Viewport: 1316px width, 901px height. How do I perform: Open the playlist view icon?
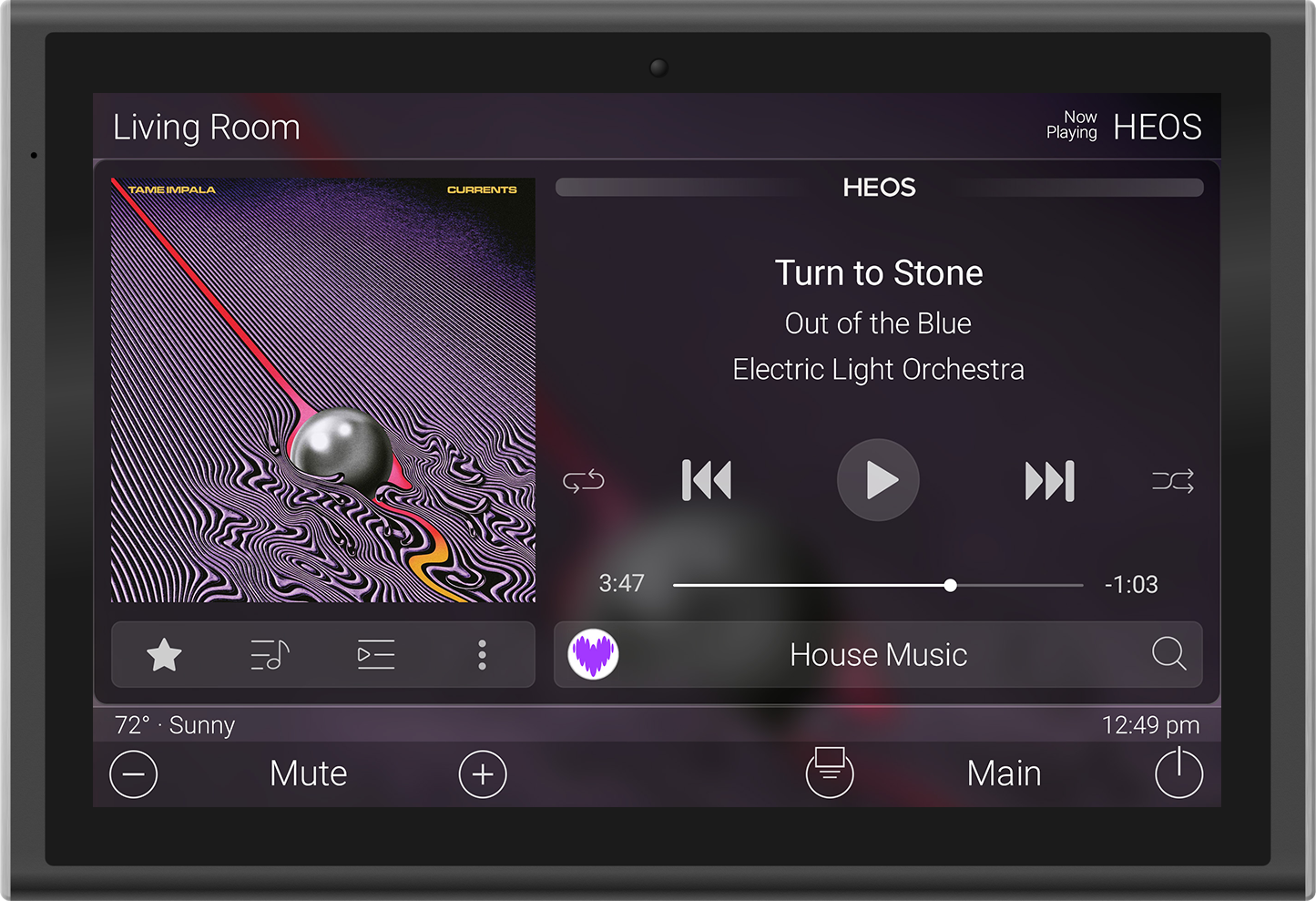coord(375,655)
